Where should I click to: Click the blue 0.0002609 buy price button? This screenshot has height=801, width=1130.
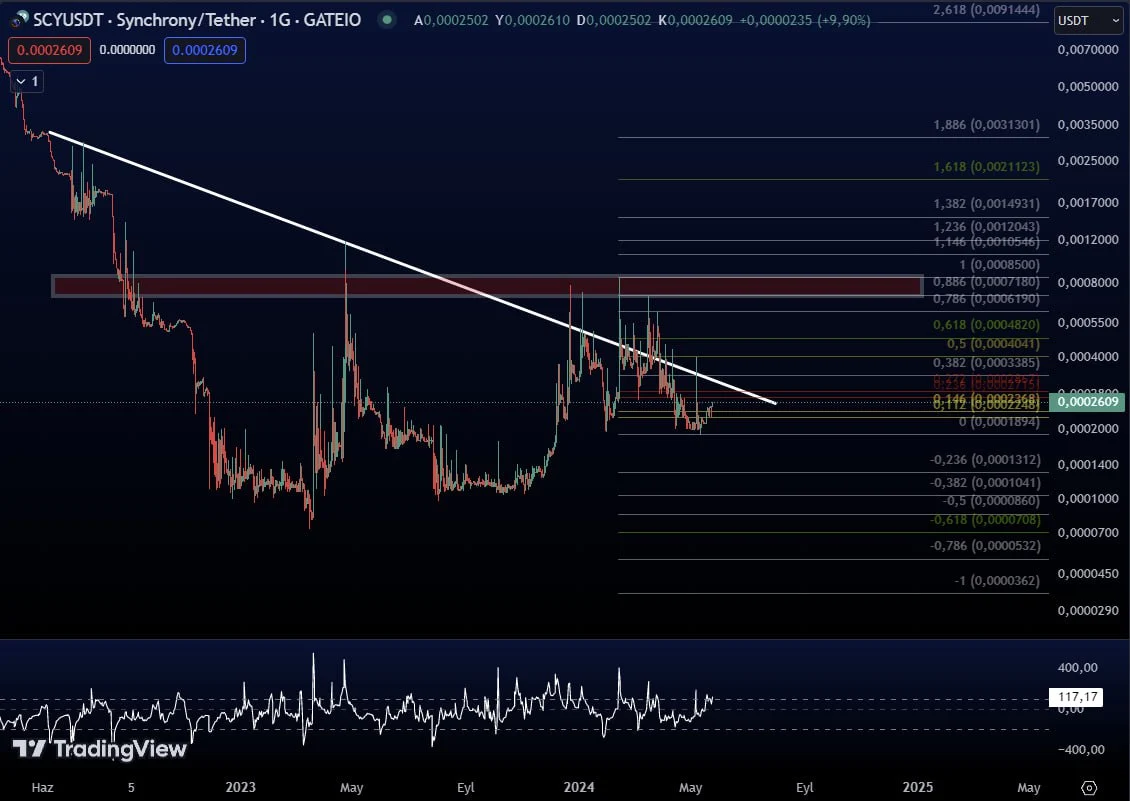point(205,50)
